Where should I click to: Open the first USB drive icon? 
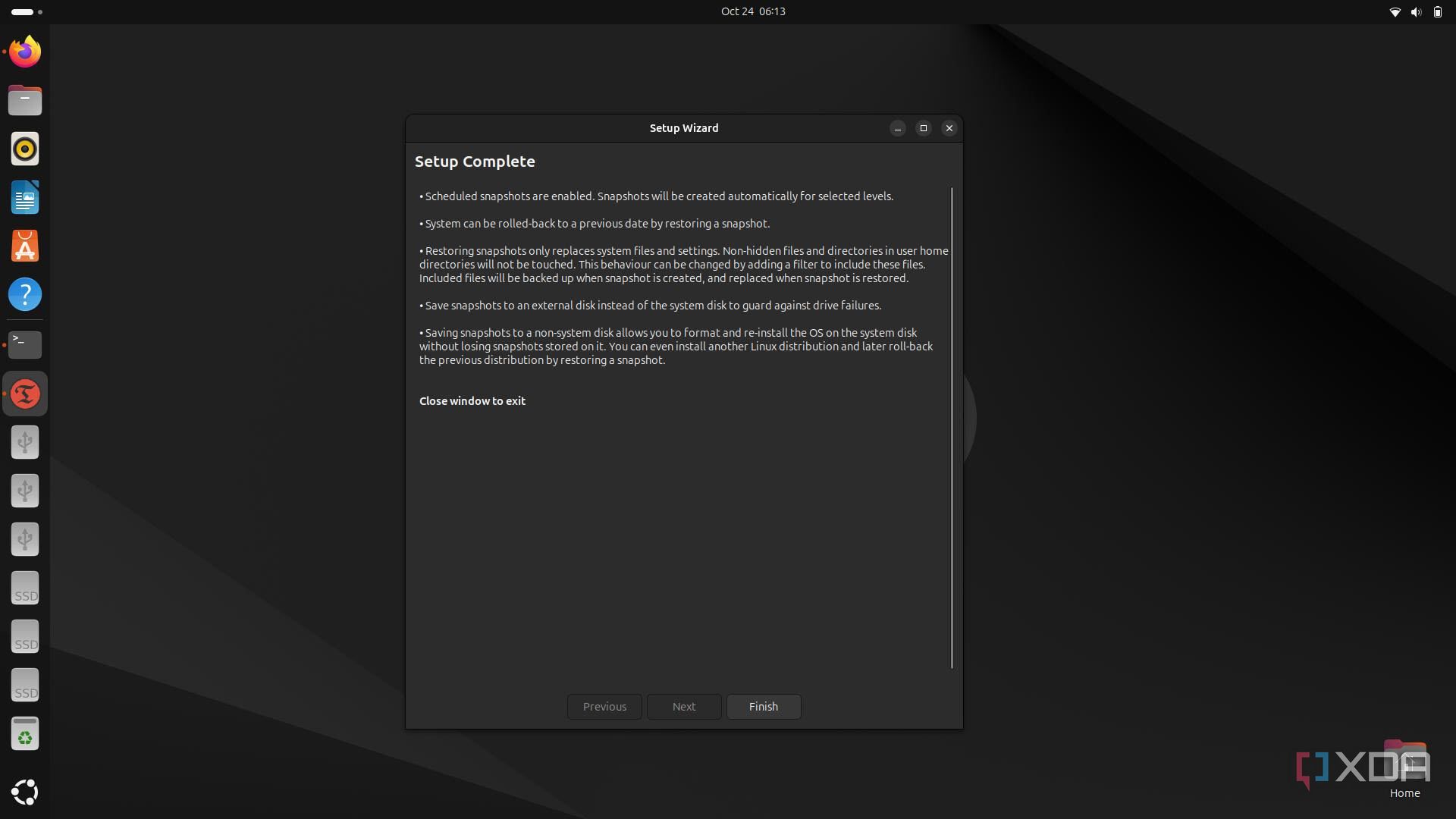coord(25,442)
